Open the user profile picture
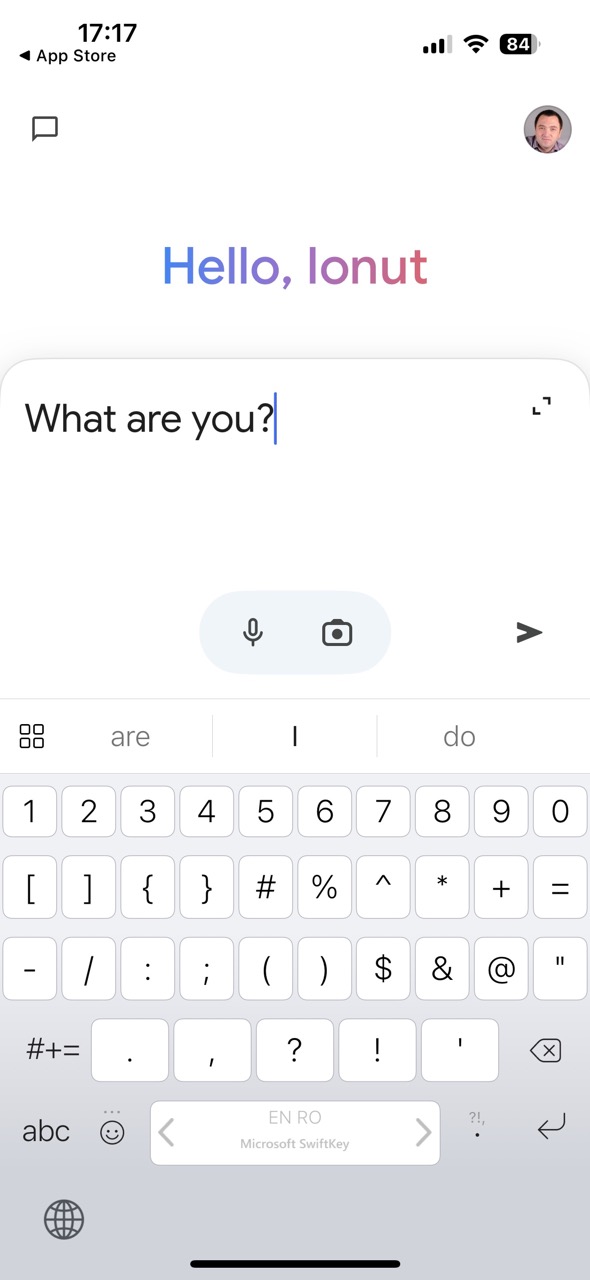 (547, 129)
